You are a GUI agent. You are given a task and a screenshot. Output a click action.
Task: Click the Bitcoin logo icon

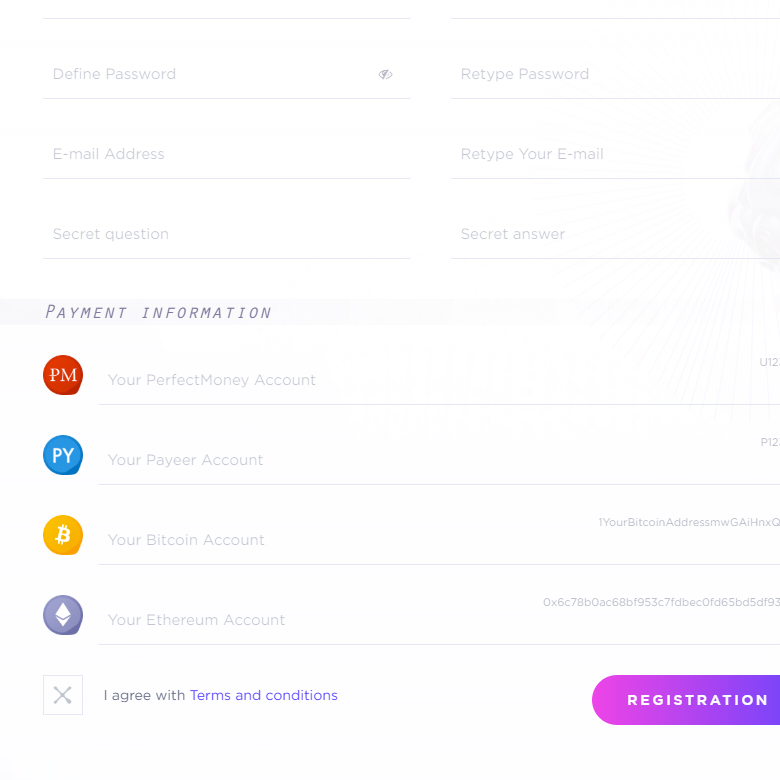[63, 535]
